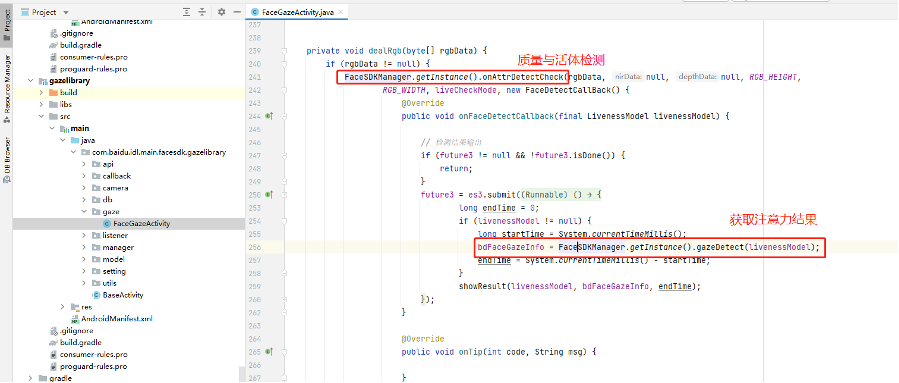The image size is (899, 383).
Task: Open the DB Browser side tab
Action: point(6,160)
